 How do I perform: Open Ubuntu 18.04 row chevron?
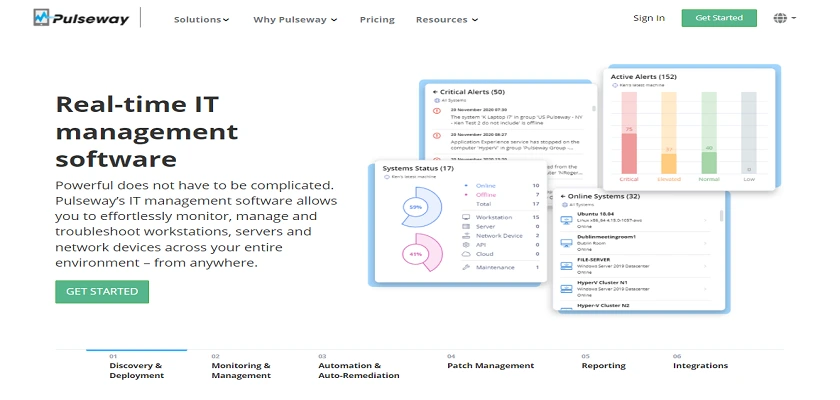[x=705, y=220]
